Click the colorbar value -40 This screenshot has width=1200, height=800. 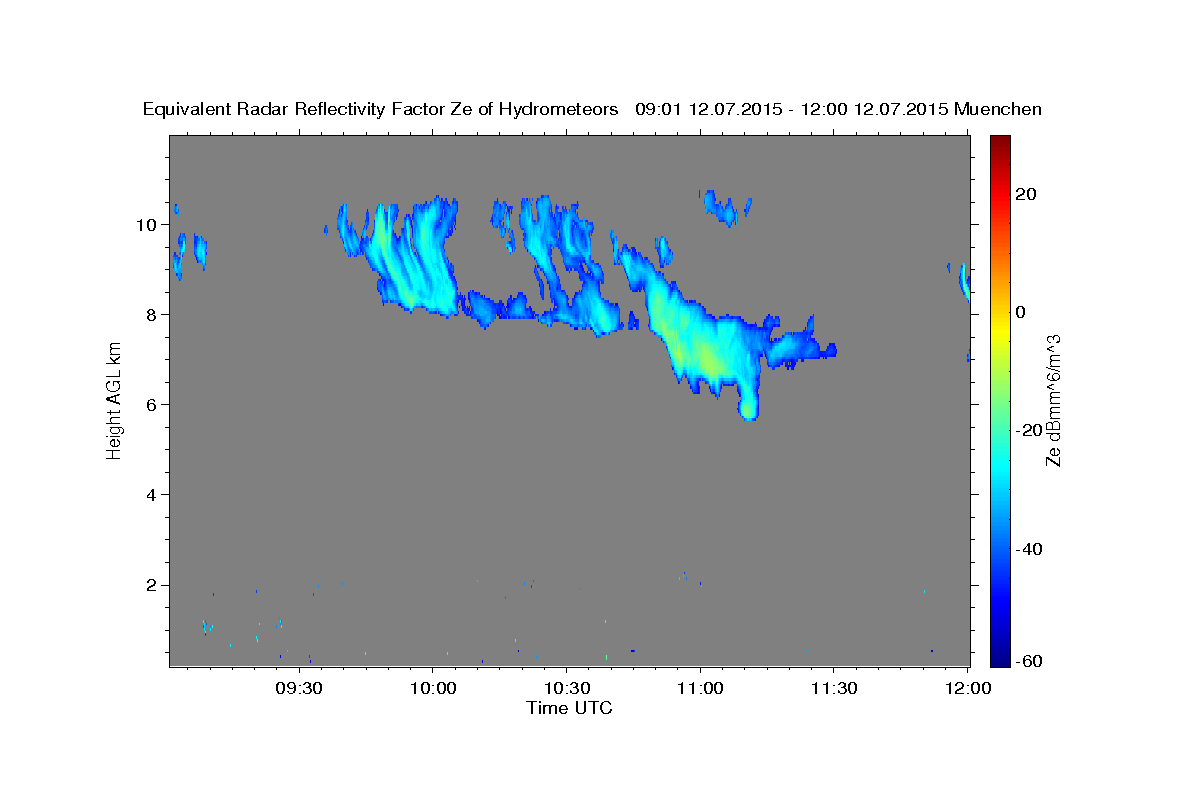click(x=1028, y=549)
